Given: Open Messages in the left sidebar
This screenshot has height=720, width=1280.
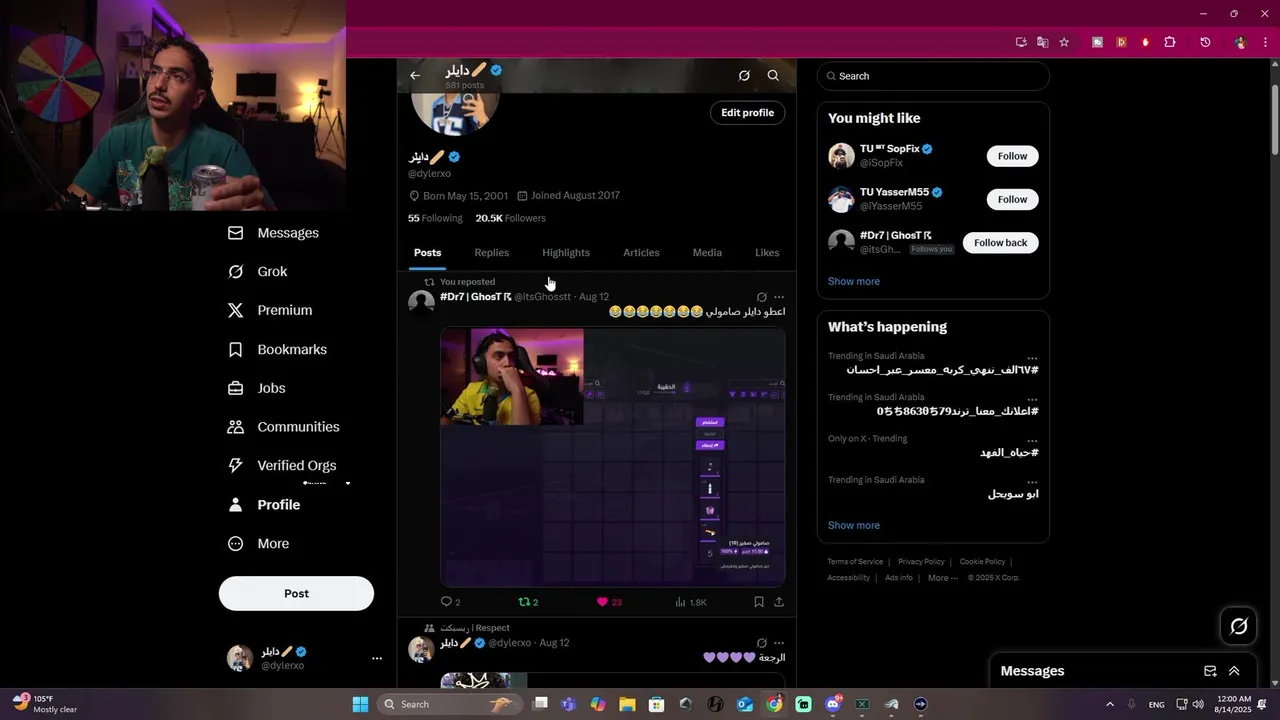Looking at the screenshot, I should click(x=273, y=233).
